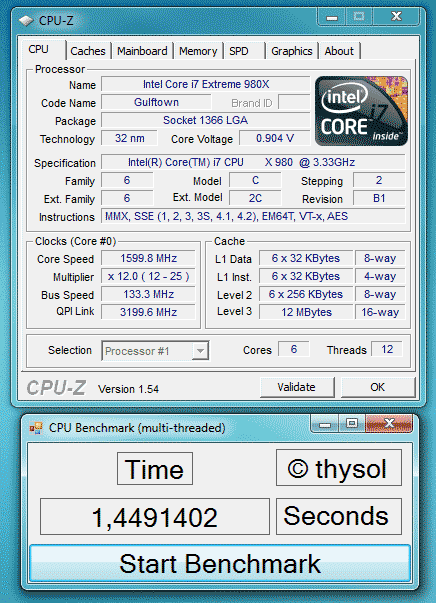436x603 pixels.
Task: Click the Level 2 6 x 256 KBytes value
Action: [306, 295]
